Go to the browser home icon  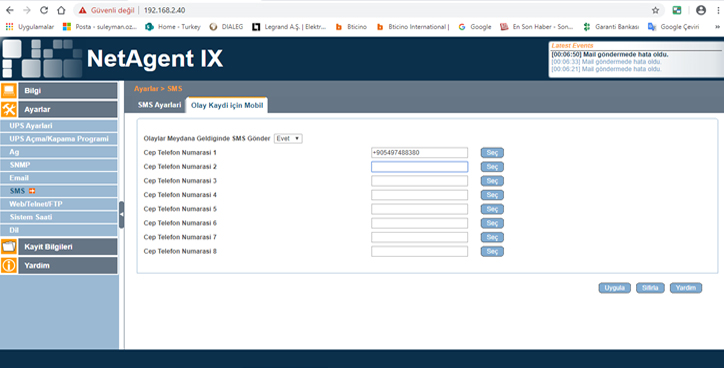coord(61,10)
